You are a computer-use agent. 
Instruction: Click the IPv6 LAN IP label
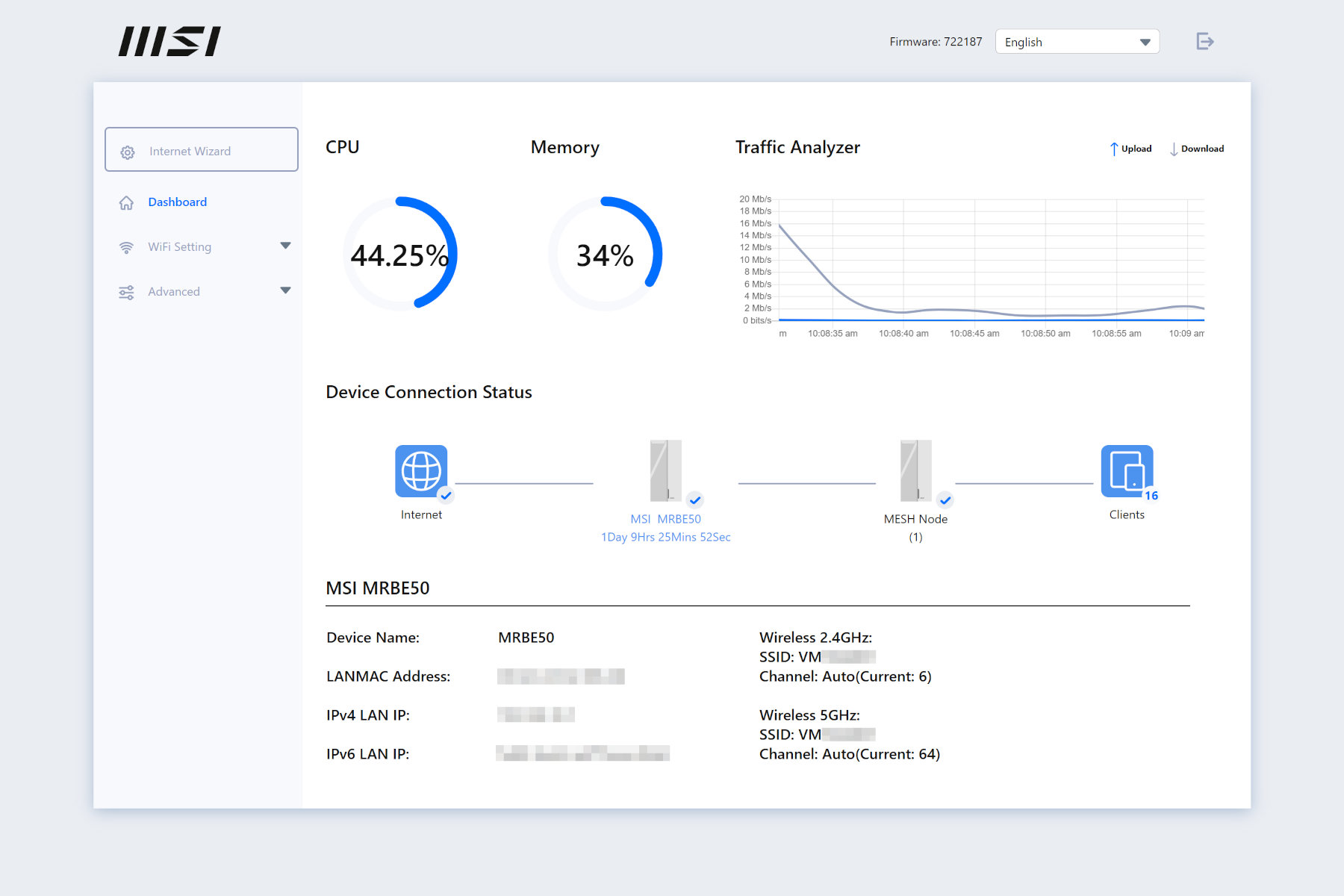point(367,754)
